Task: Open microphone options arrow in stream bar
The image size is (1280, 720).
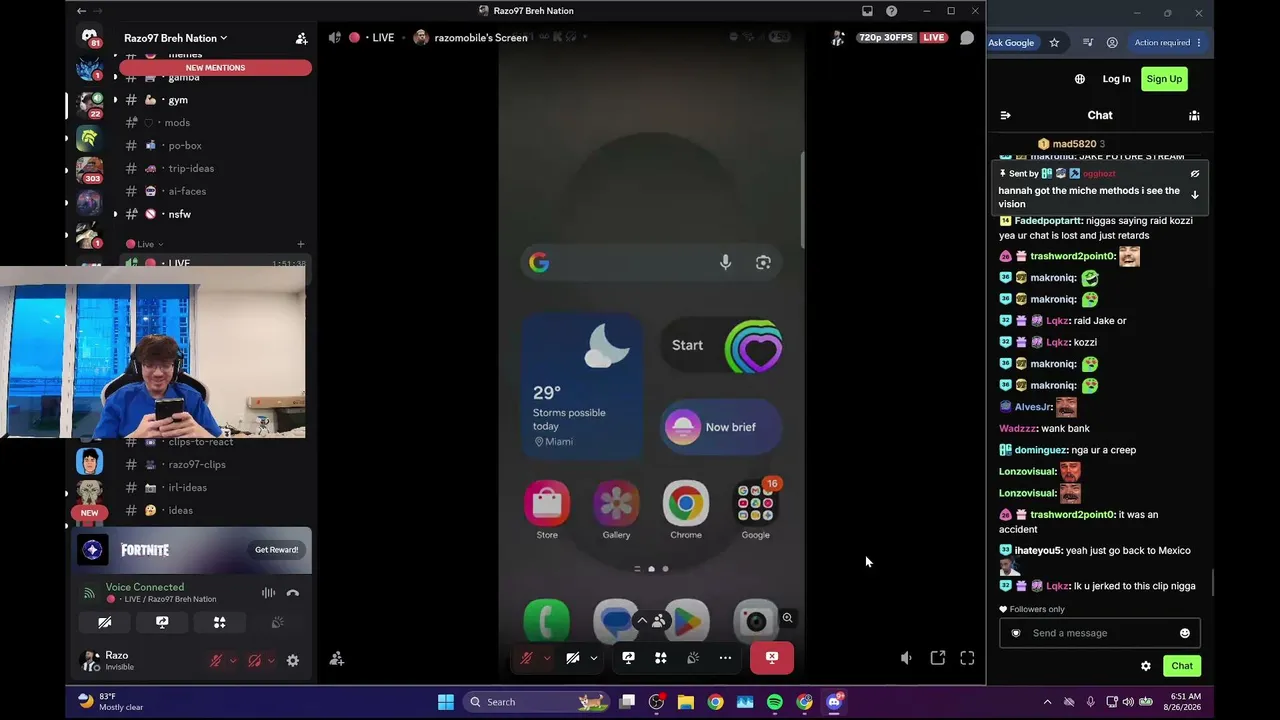Action: (x=546, y=658)
